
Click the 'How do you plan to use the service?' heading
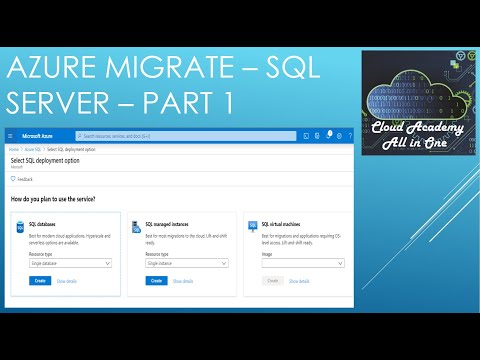53,199
